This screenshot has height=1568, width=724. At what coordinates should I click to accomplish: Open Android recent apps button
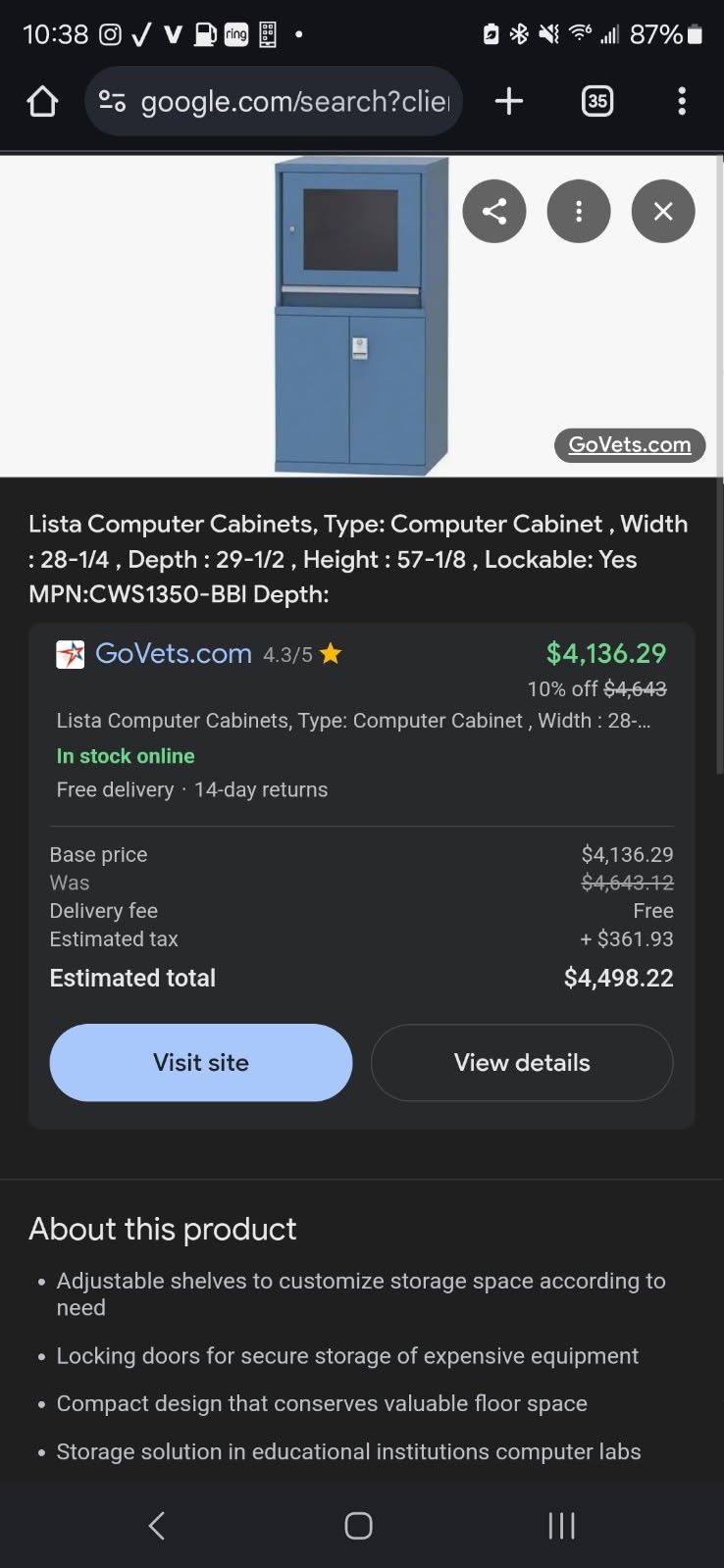point(561,1525)
